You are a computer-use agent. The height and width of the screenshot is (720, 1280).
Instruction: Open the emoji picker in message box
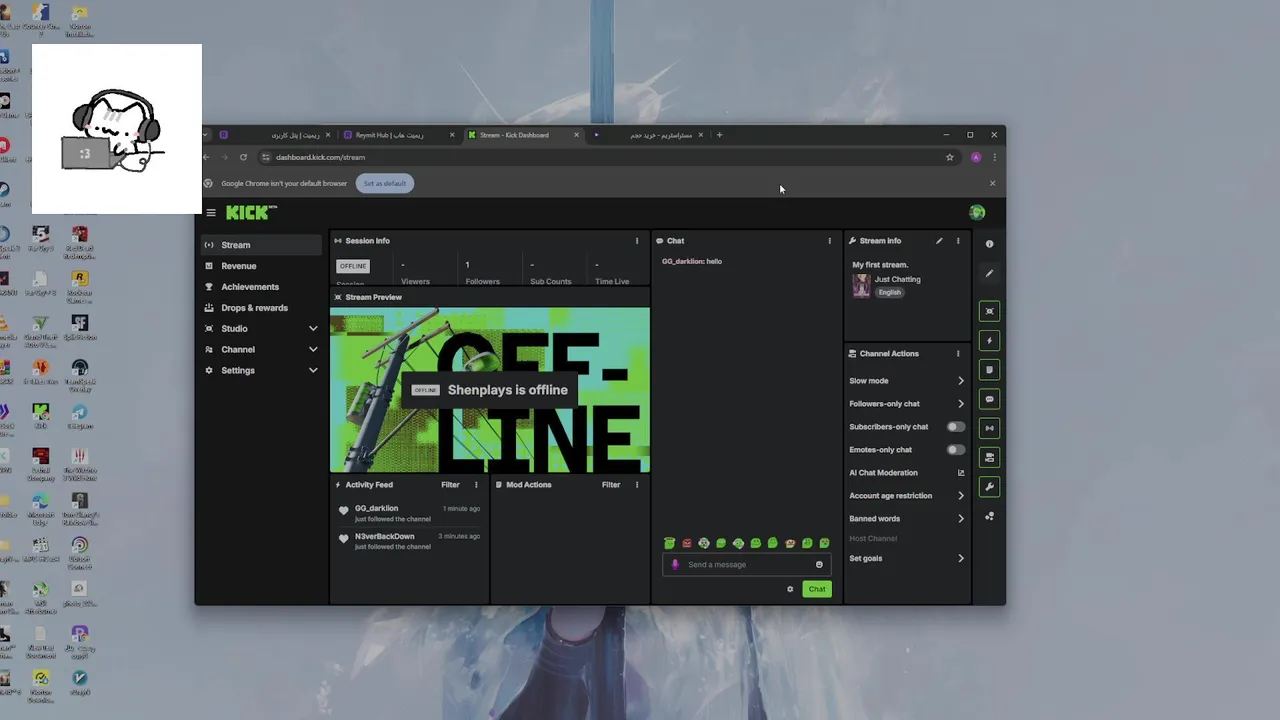819,565
